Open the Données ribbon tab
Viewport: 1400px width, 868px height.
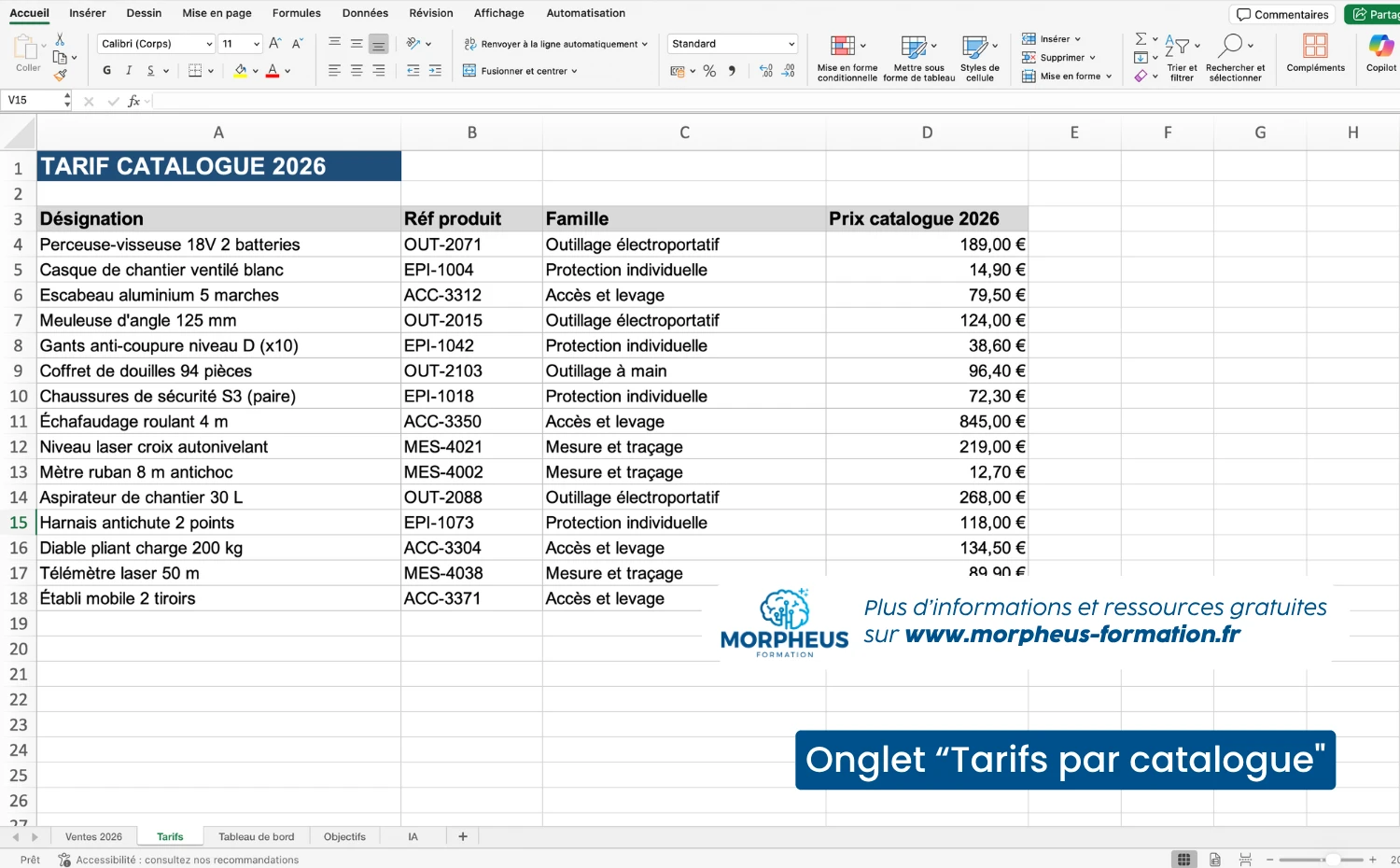tap(365, 13)
